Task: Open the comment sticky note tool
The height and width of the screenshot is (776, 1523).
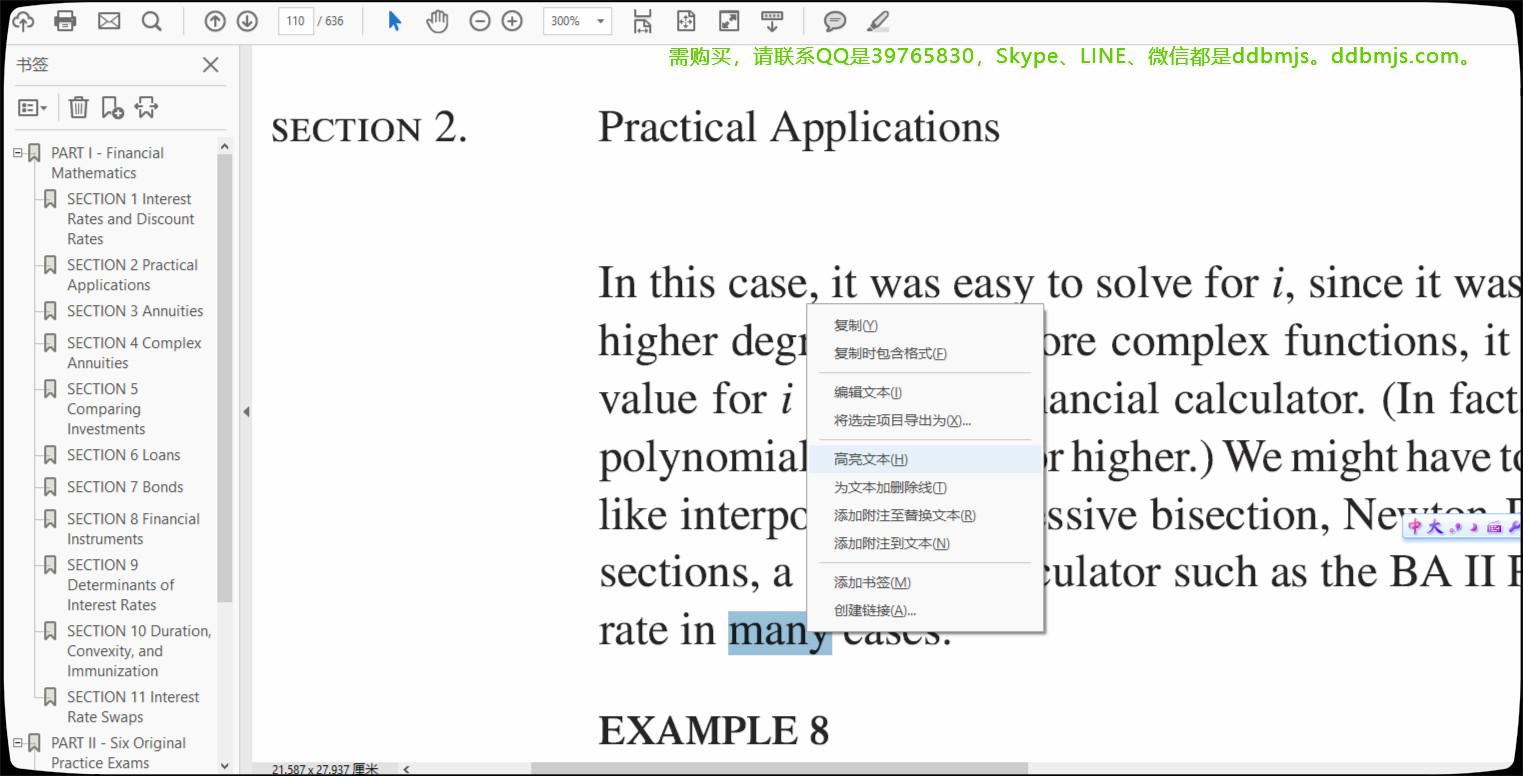Action: coord(834,20)
